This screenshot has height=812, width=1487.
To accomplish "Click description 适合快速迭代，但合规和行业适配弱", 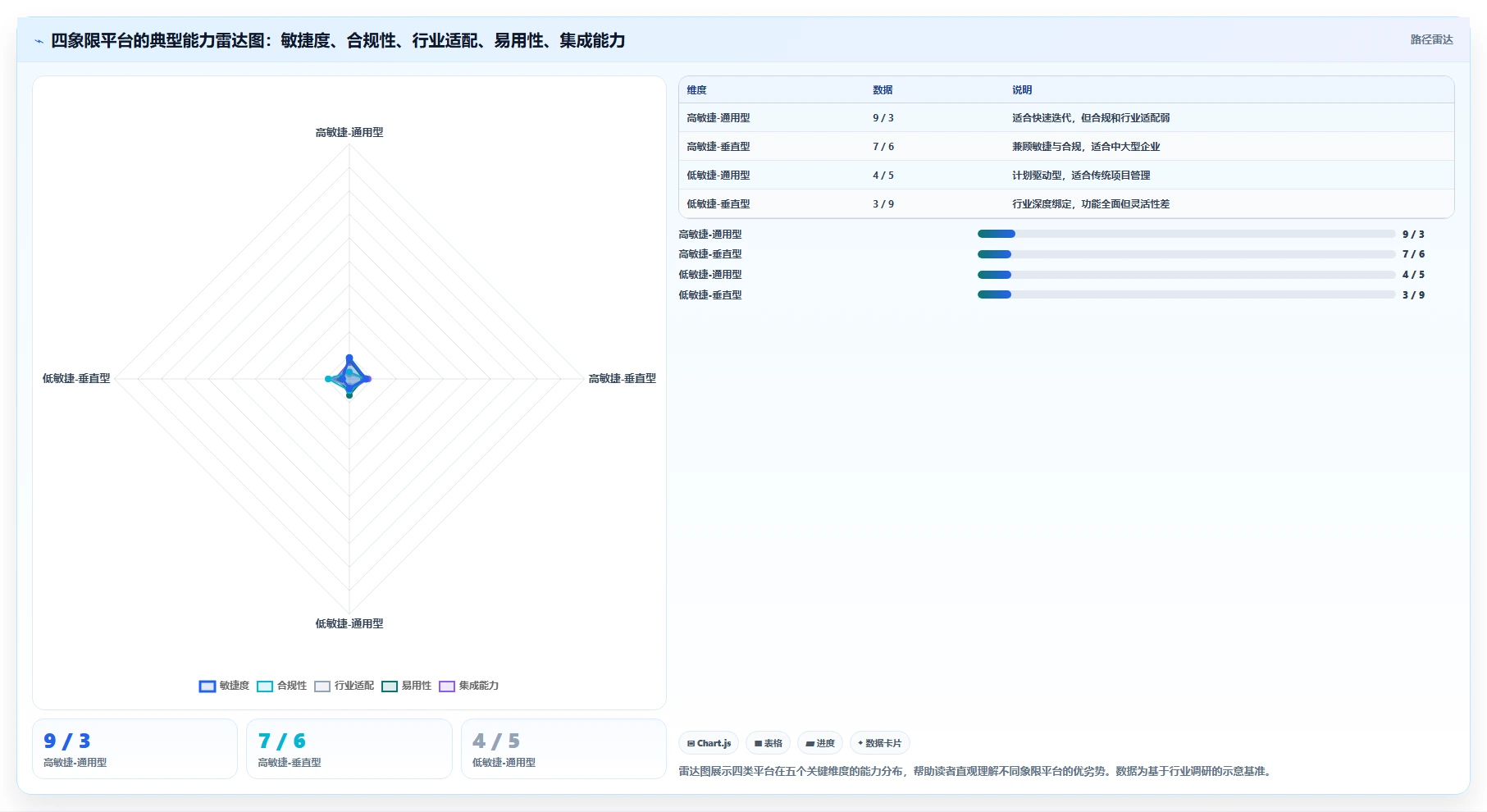I will 1091,118.
